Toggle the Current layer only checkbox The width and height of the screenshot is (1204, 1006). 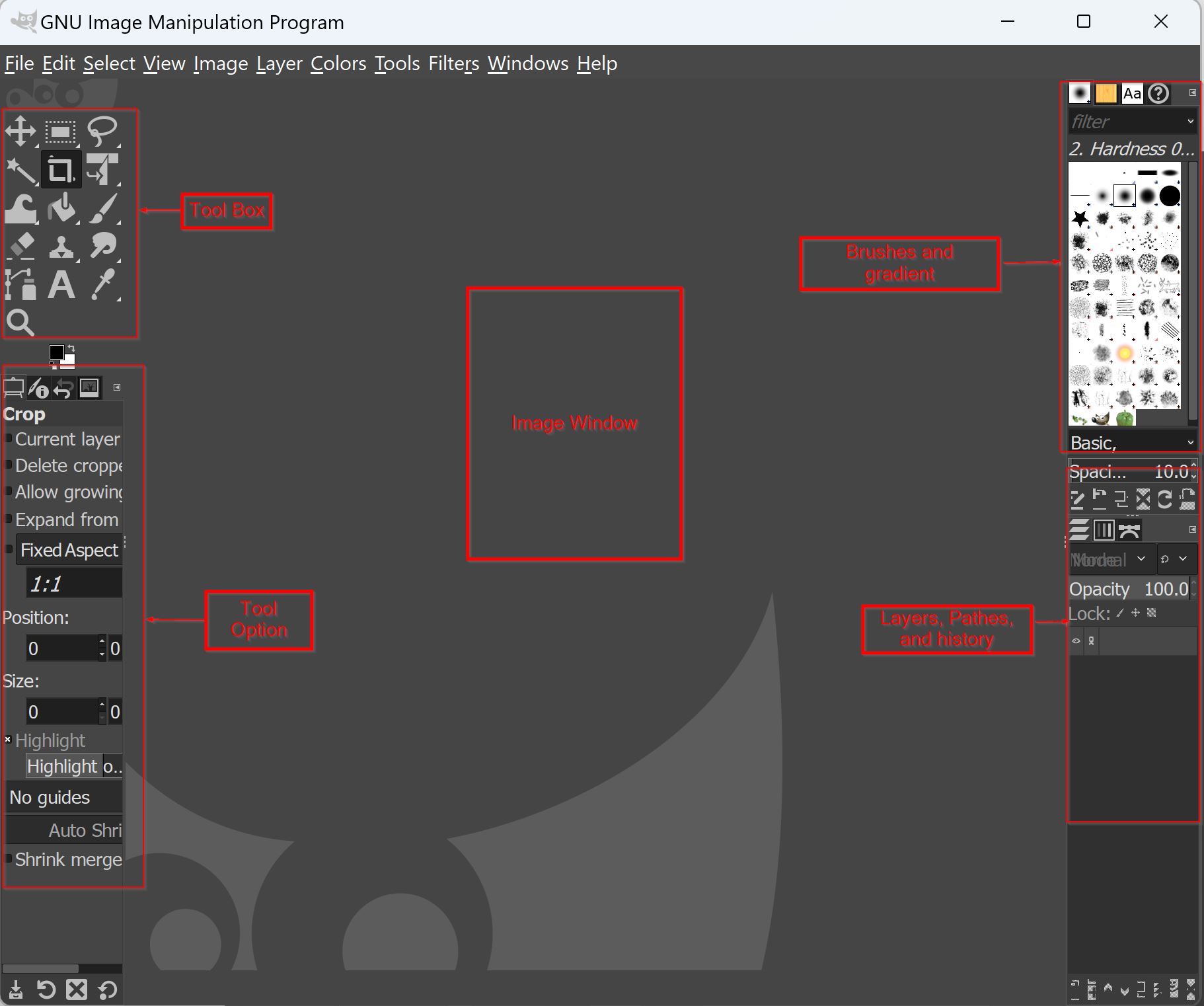(x=9, y=438)
